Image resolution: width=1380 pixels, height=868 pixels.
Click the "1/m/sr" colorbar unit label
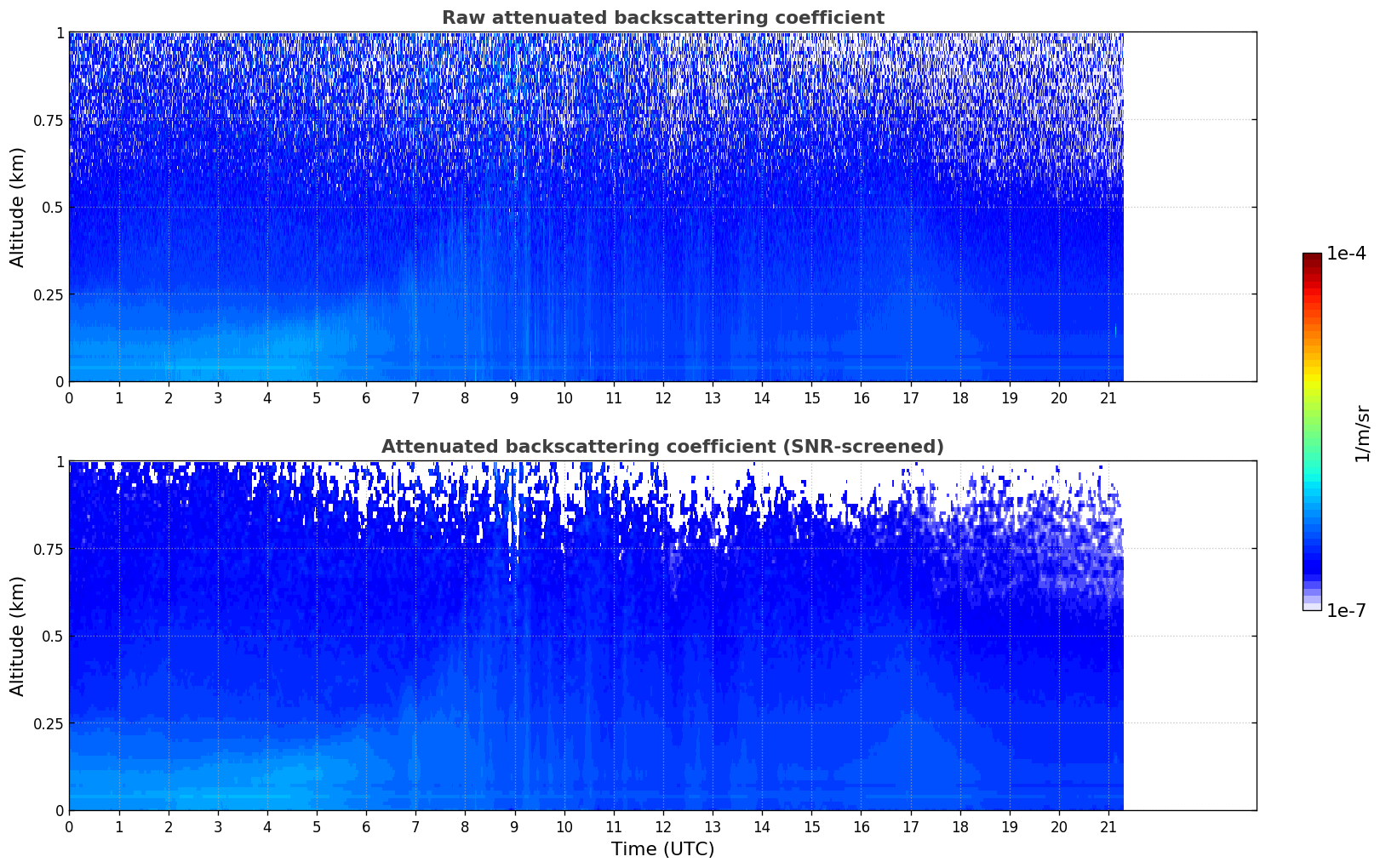[x=1362, y=432]
